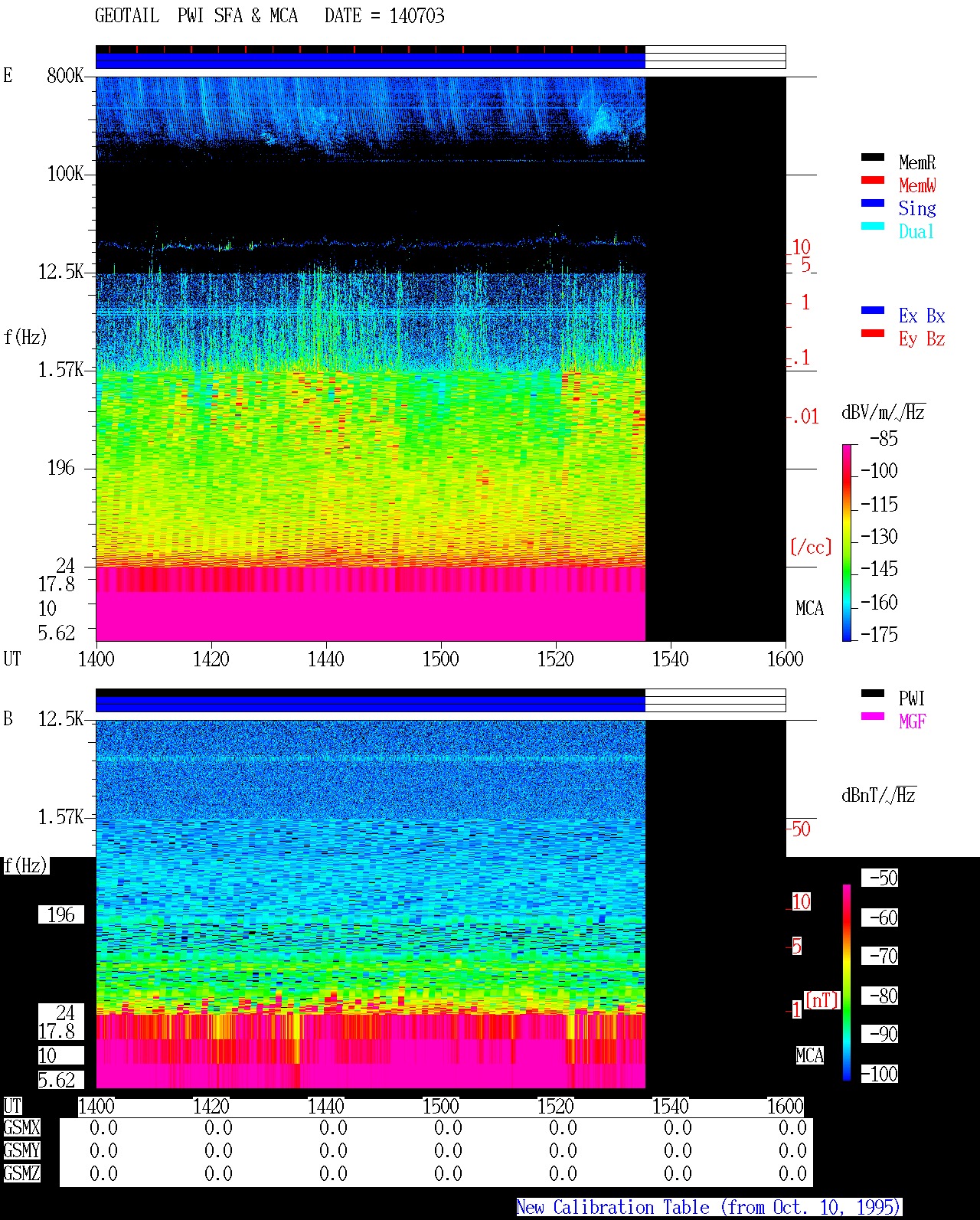Click the 800K frequency axis label
980x1220 pixels.
(65, 76)
